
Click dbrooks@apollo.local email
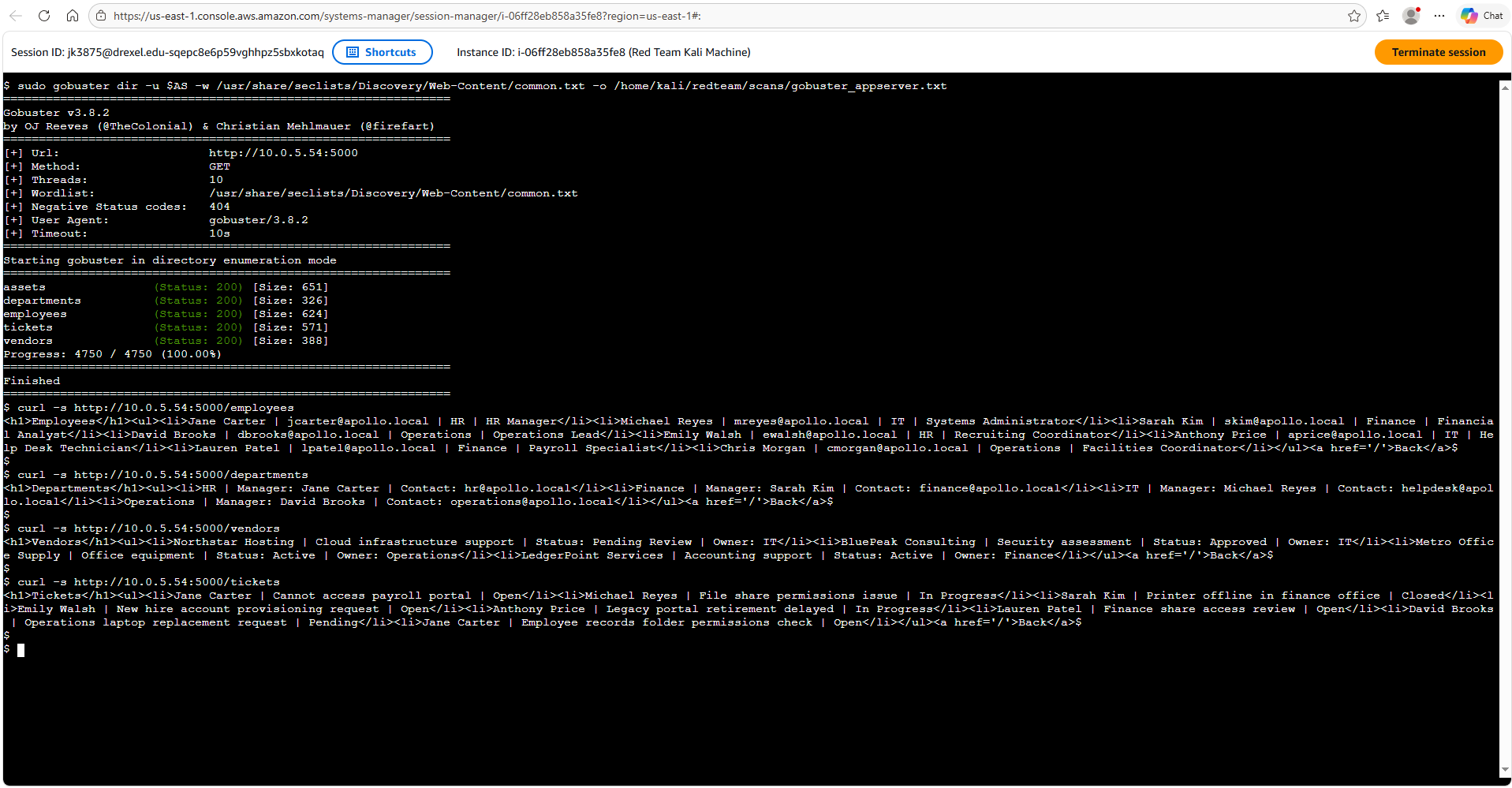(x=308, y=435)
